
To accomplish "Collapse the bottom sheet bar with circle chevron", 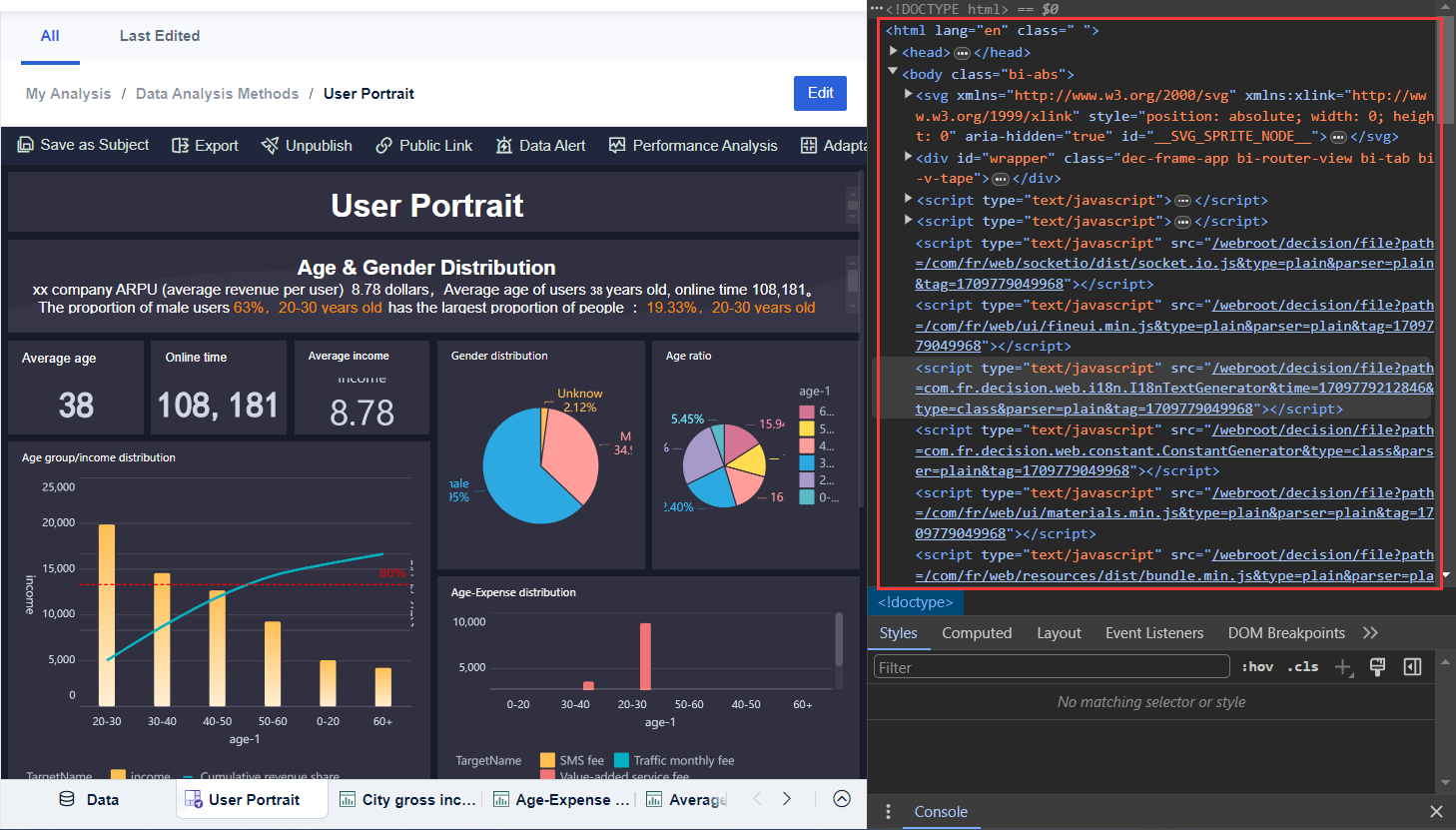I will 842,799.
